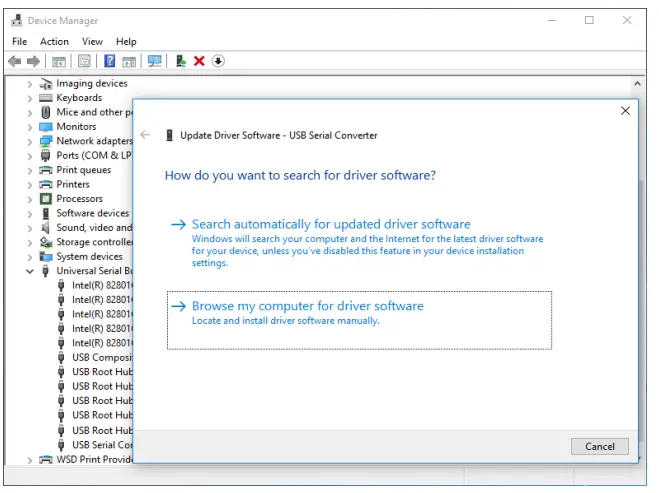Image resolution: width=659 pixels, height=493 pixels.
Task: Click Scan for hardware changes monitor icon
Action: click(155, 61)
